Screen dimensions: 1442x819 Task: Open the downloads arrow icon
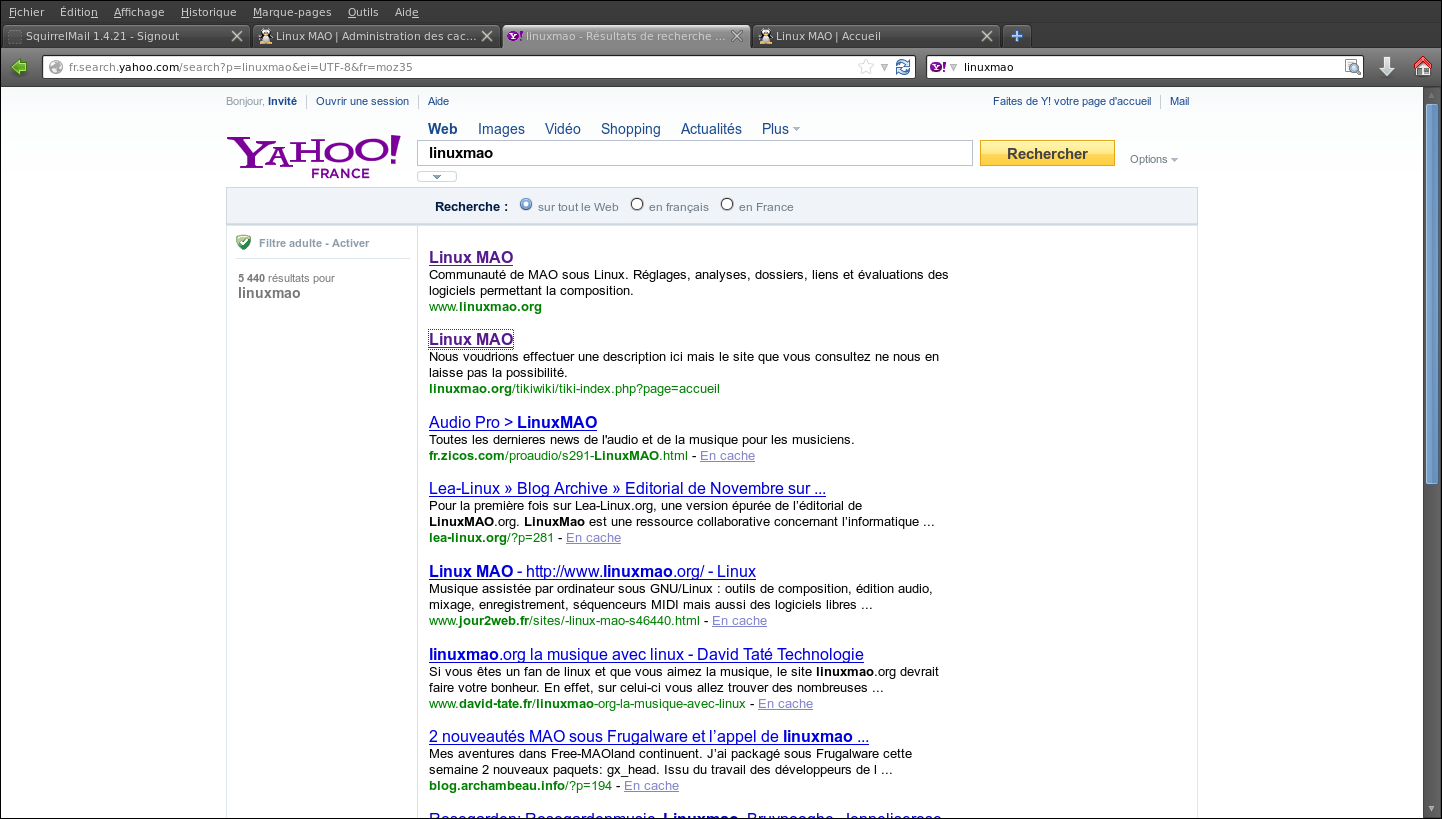[1387, 67]
